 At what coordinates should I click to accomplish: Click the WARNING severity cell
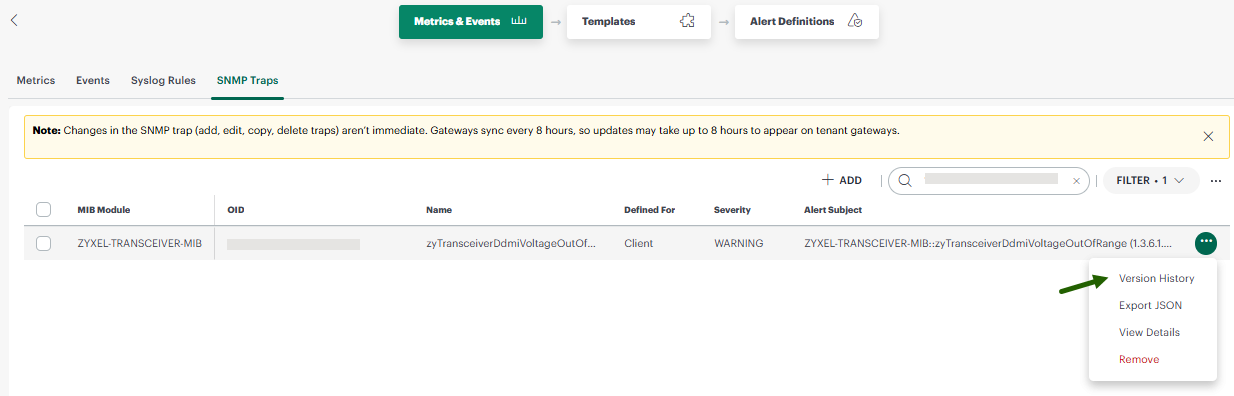(739, 243)
